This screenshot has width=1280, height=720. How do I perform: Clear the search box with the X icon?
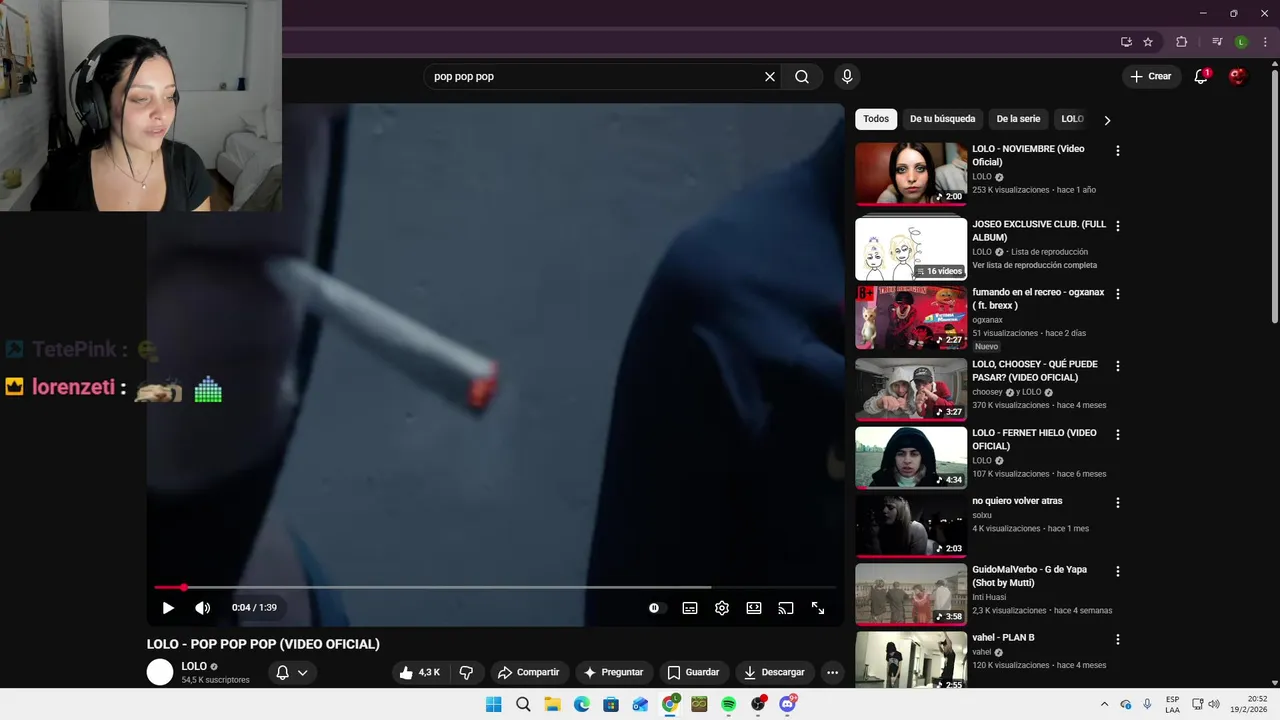tap(770, 77)
